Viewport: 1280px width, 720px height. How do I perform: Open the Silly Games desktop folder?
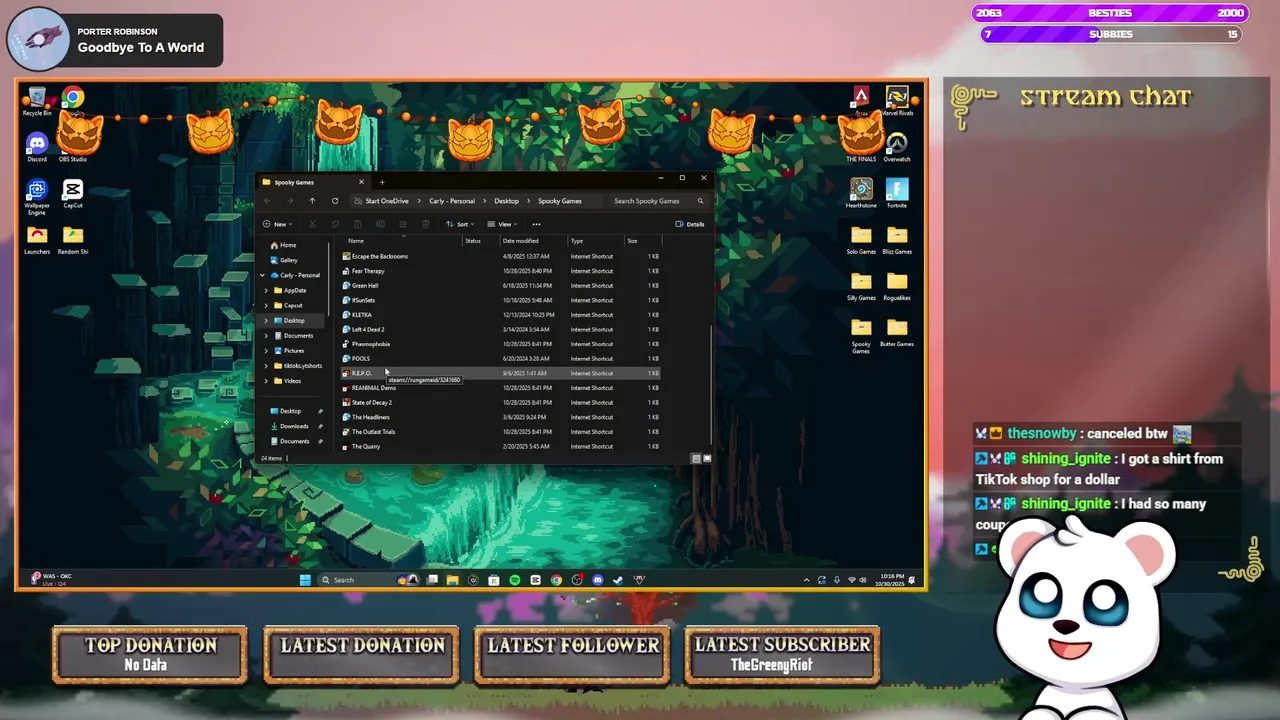[x=861, y=285]
